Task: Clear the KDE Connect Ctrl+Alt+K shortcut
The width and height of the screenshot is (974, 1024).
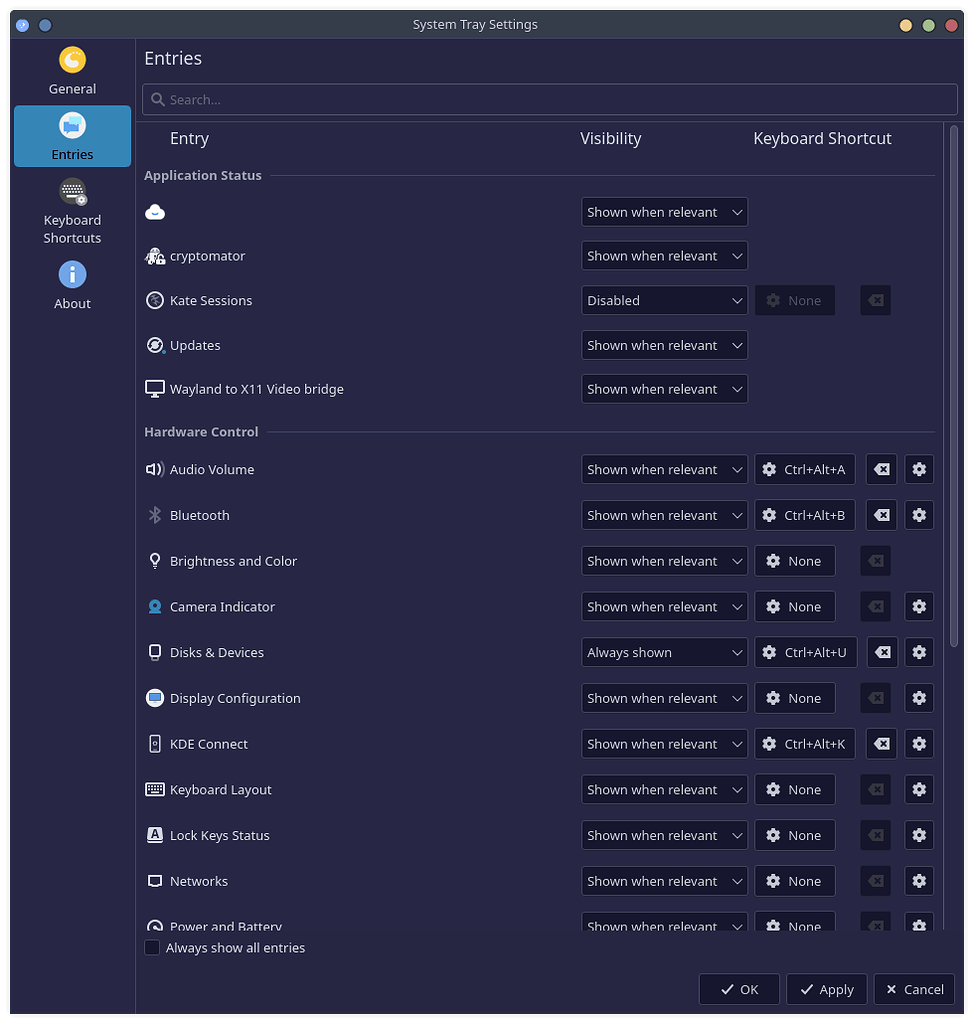Action: click(881, 744)
